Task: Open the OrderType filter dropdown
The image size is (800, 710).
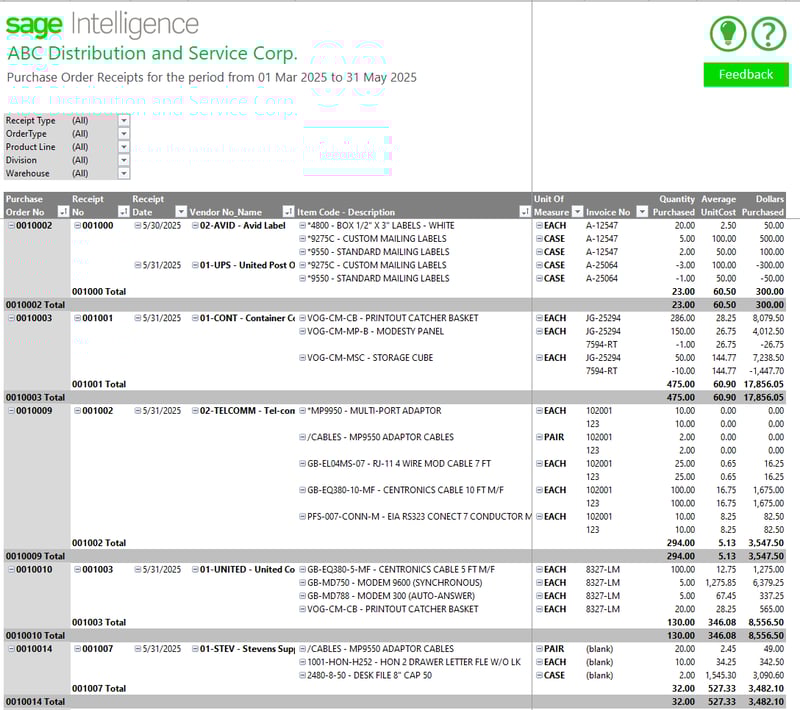Action: (123, 134)
